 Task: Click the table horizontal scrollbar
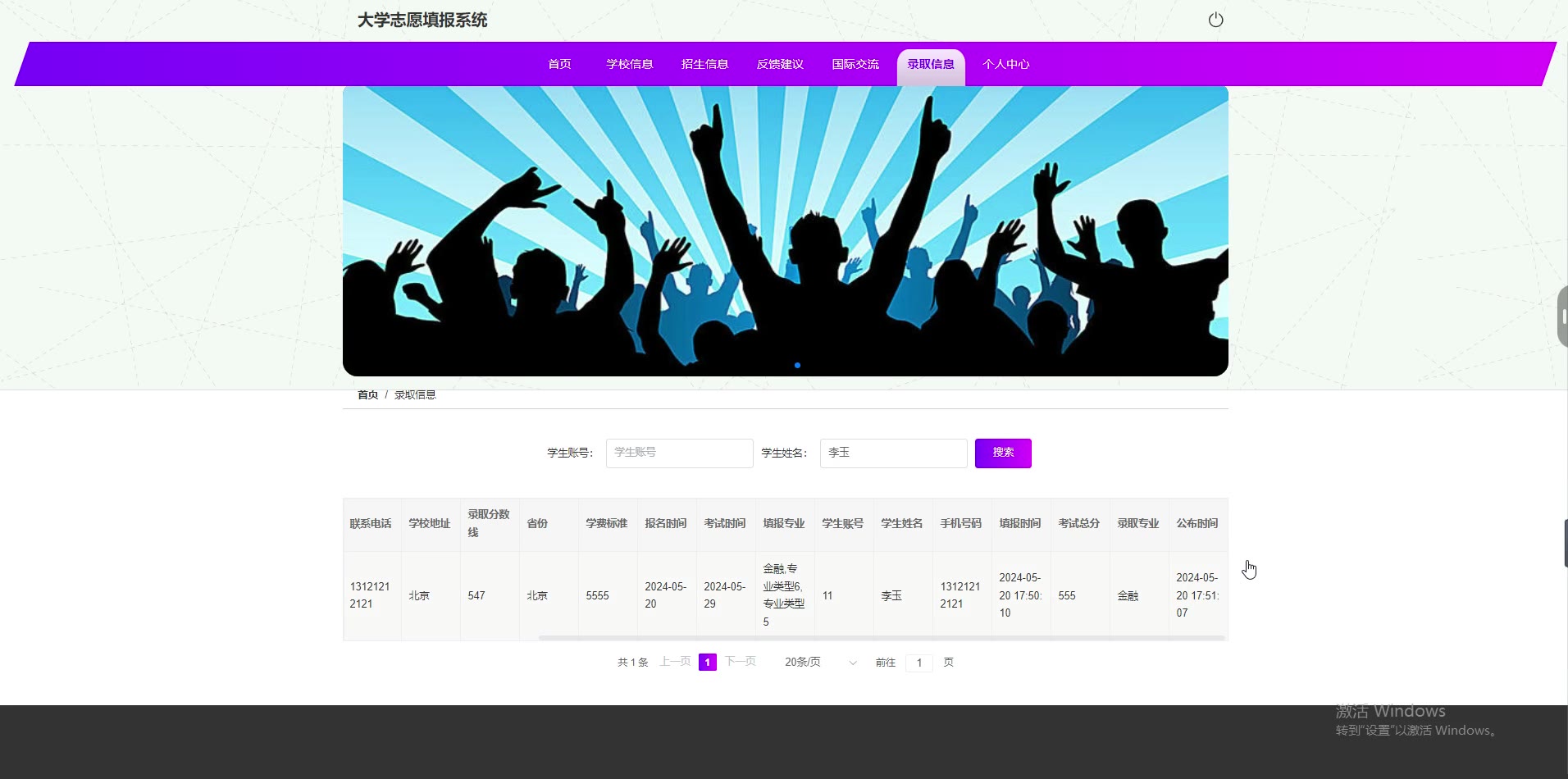click(x=882, y=637)
